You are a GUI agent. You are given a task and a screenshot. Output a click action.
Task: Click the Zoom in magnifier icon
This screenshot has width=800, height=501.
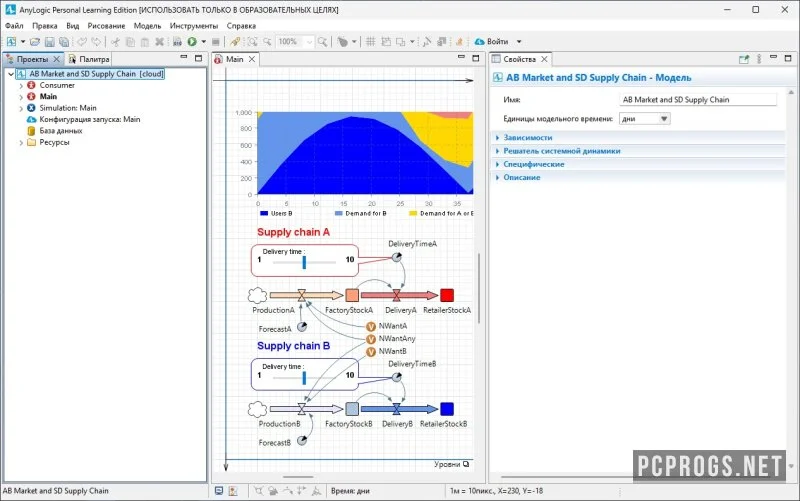click(322, 41)
